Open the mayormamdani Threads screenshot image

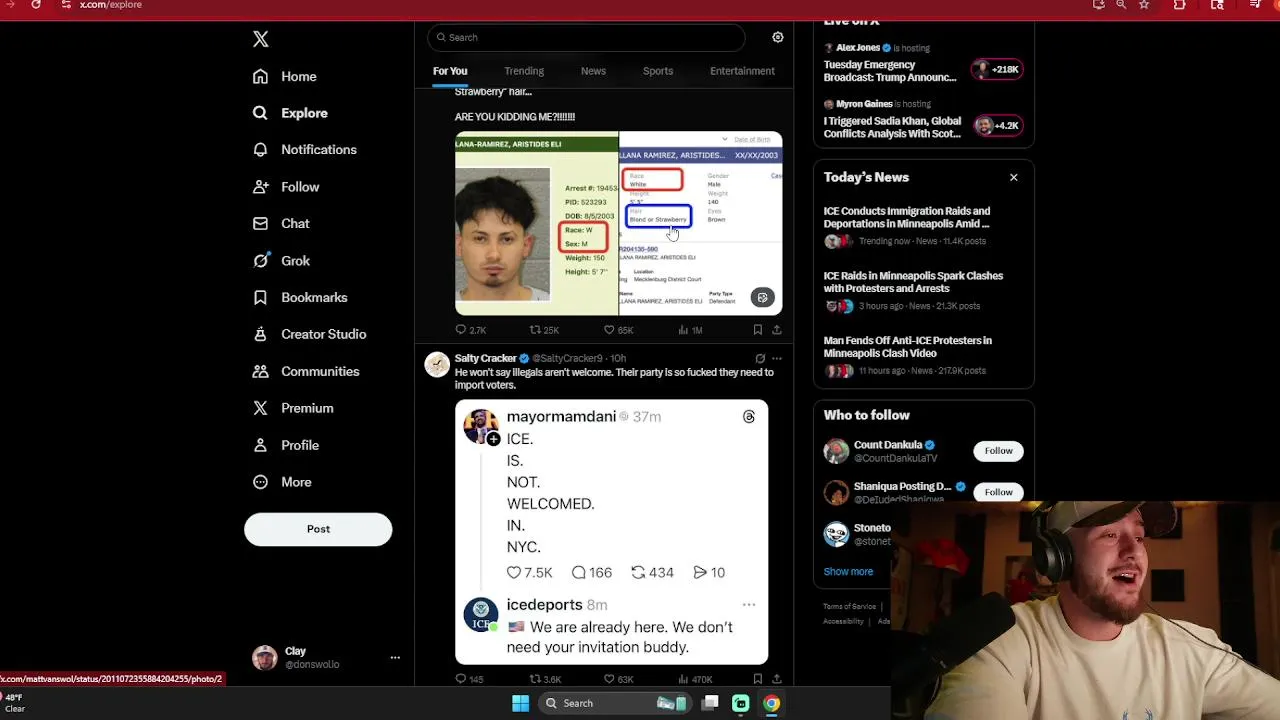[x=611, y=532]
